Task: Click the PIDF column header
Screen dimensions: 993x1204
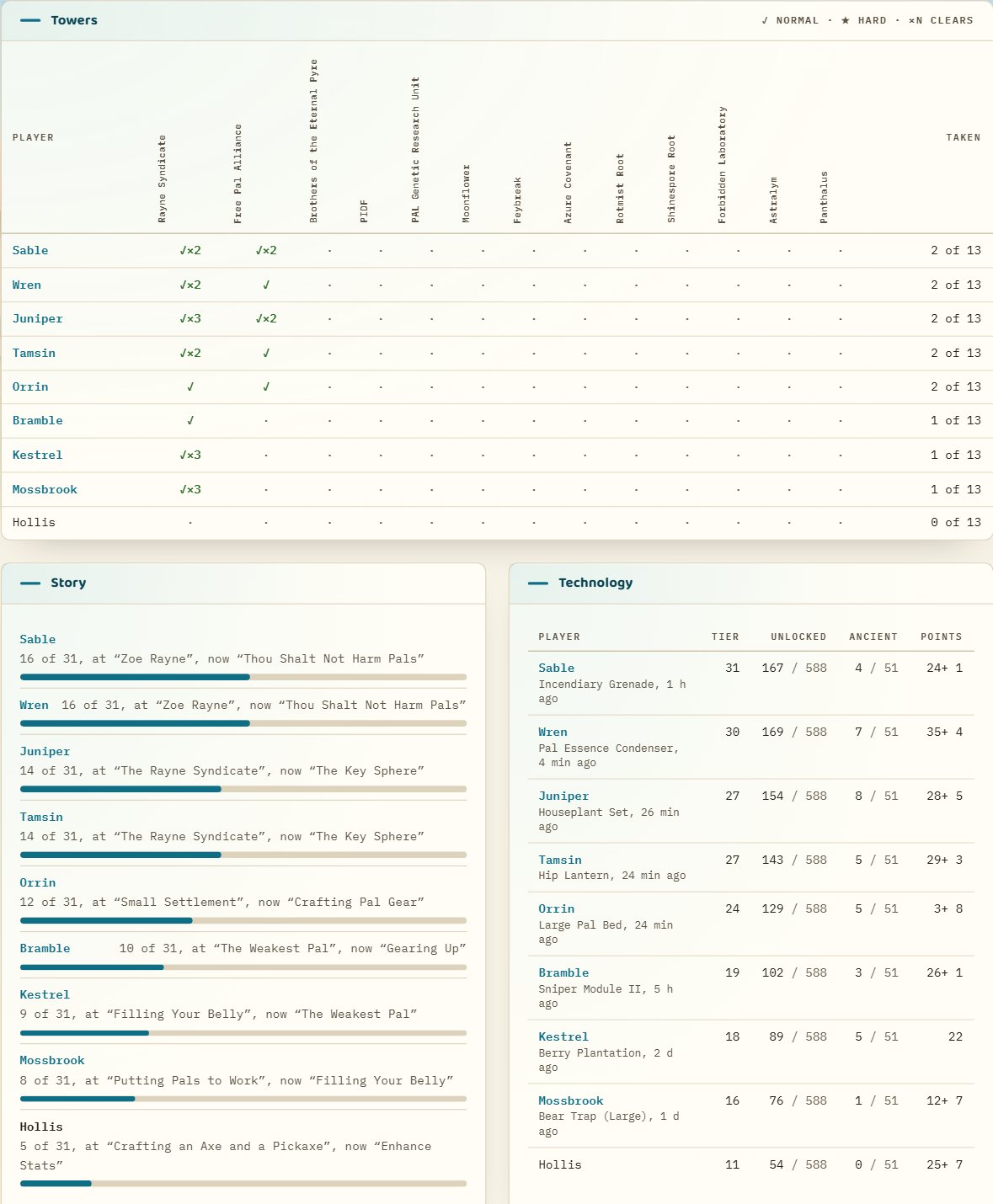Action: tap(365, 211)
